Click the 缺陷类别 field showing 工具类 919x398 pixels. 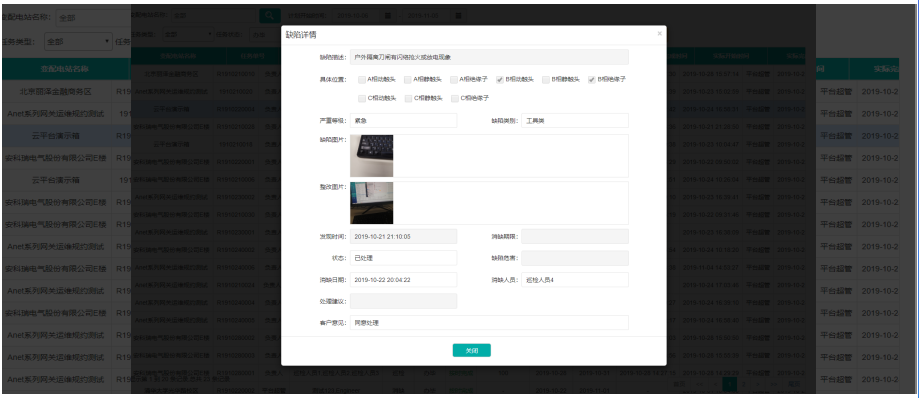(575, 121)
